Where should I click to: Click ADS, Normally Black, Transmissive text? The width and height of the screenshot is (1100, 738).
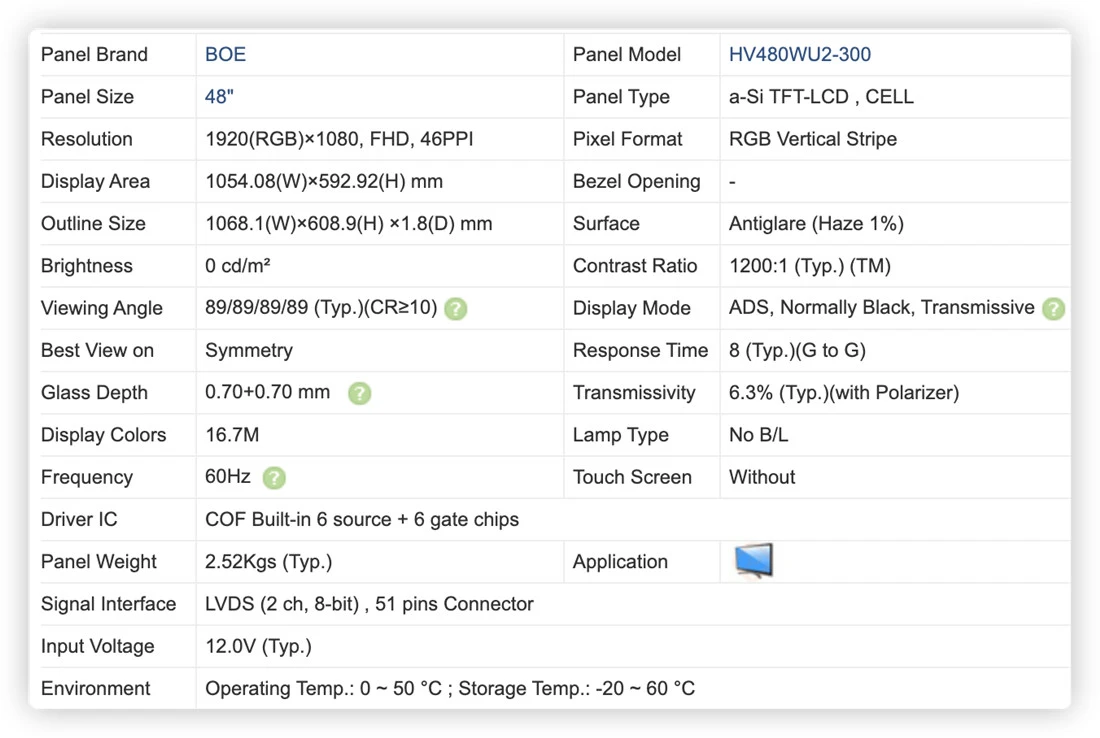(x=881, y=308)
